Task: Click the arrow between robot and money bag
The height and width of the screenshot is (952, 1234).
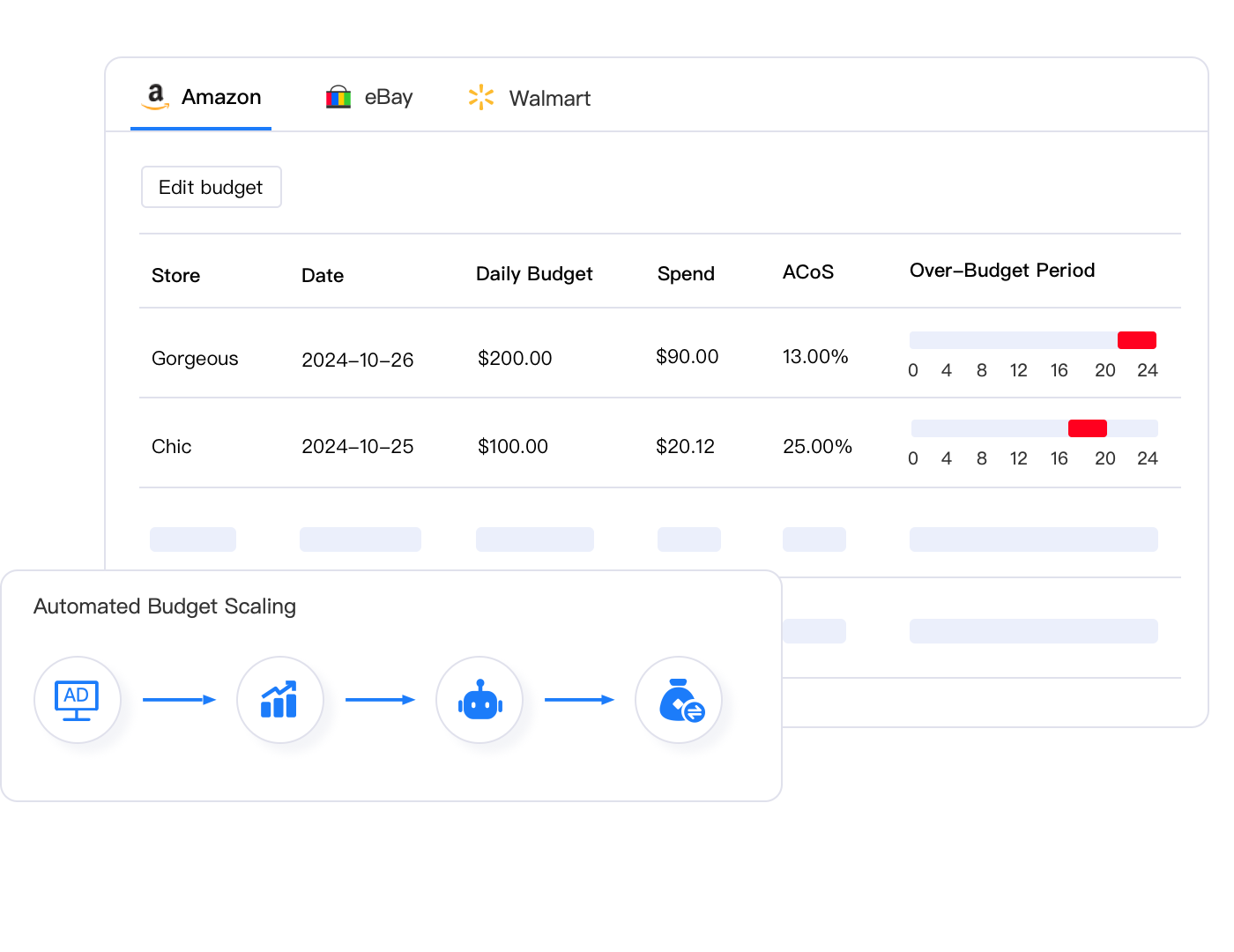Action: pyautogui.click(x=580, y=699)
